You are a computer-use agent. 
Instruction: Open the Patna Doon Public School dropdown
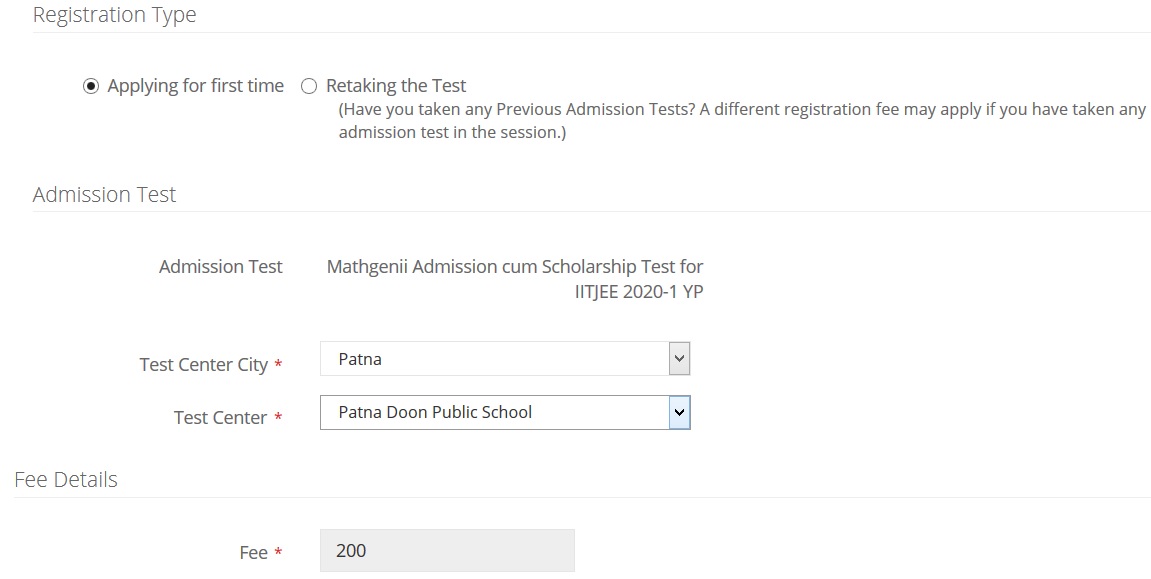coord(494,412)
